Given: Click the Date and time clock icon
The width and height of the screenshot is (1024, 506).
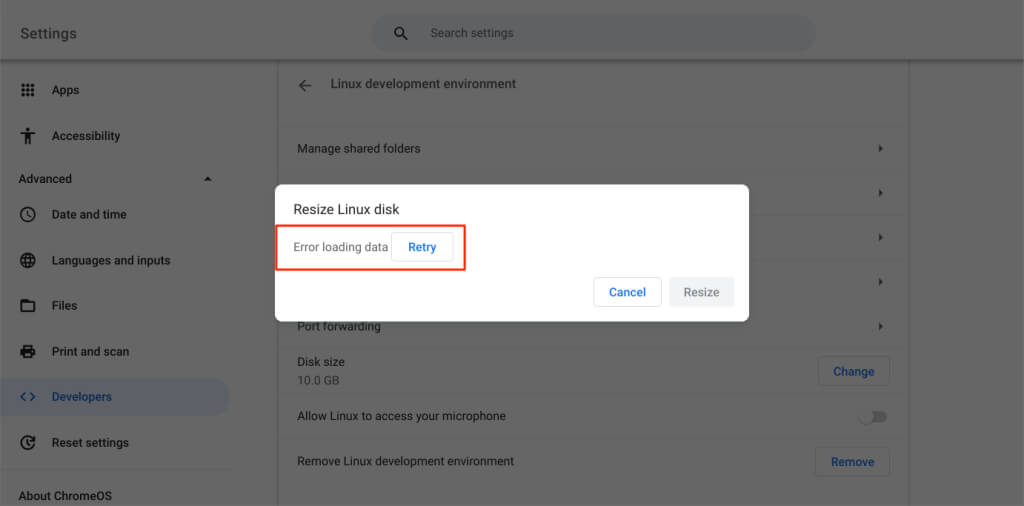Looking at the screenshot, I should coord(28,214).
